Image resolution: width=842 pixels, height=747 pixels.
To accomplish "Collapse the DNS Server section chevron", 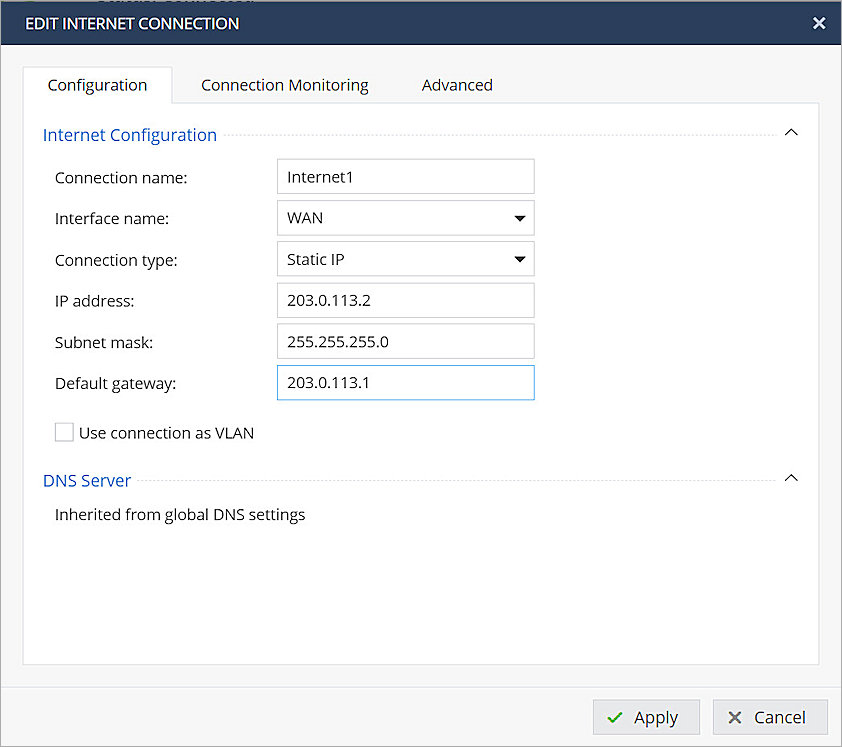I will (x=791, y=477).
